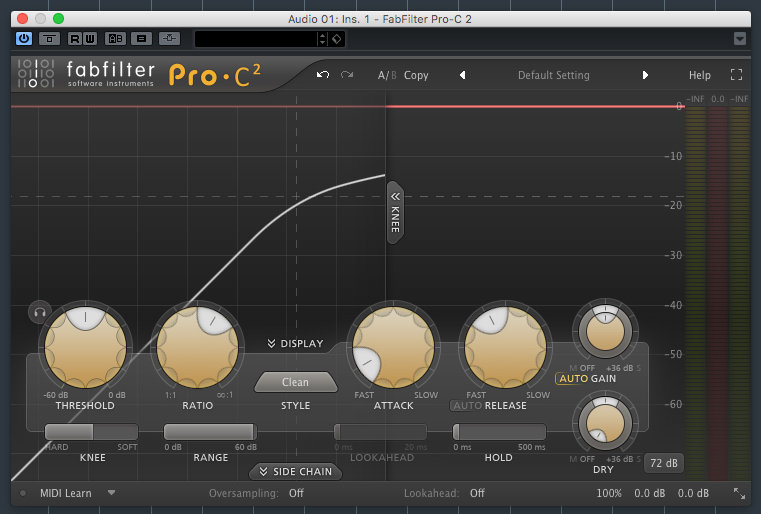This screenshot has height=514, width=761.
Task: Toggle full screen mode icon
Action: pos(736,75)
